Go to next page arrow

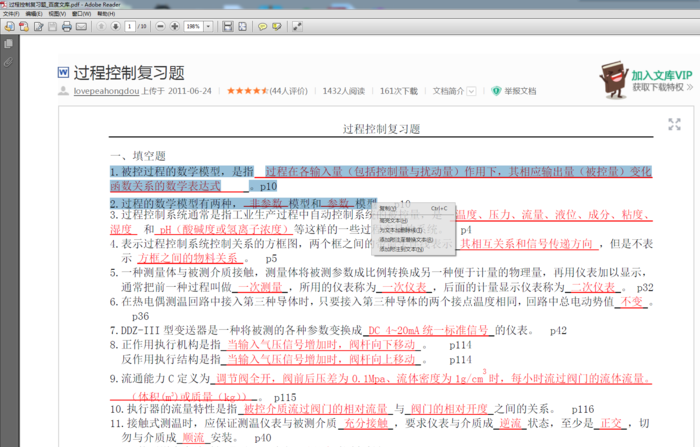(115, 26)
